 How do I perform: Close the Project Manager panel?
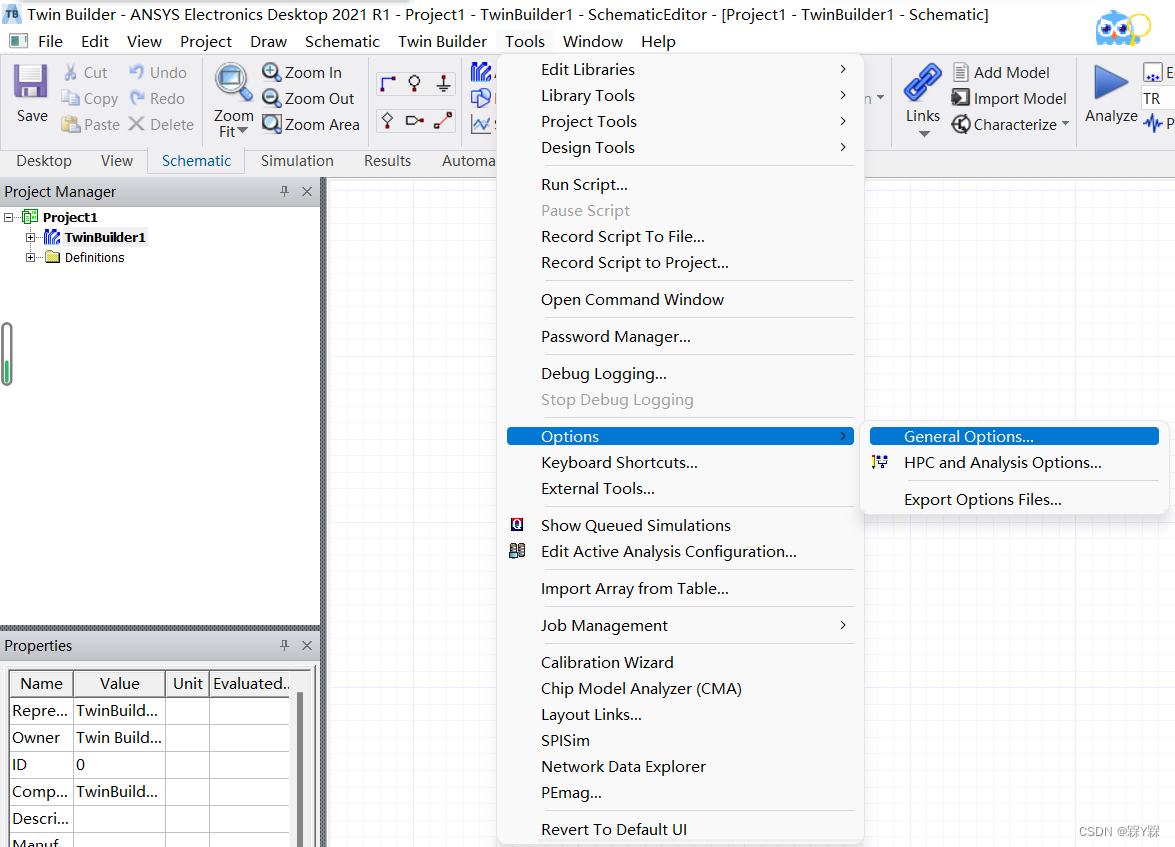pyautogui.click(x=306, y=191)
